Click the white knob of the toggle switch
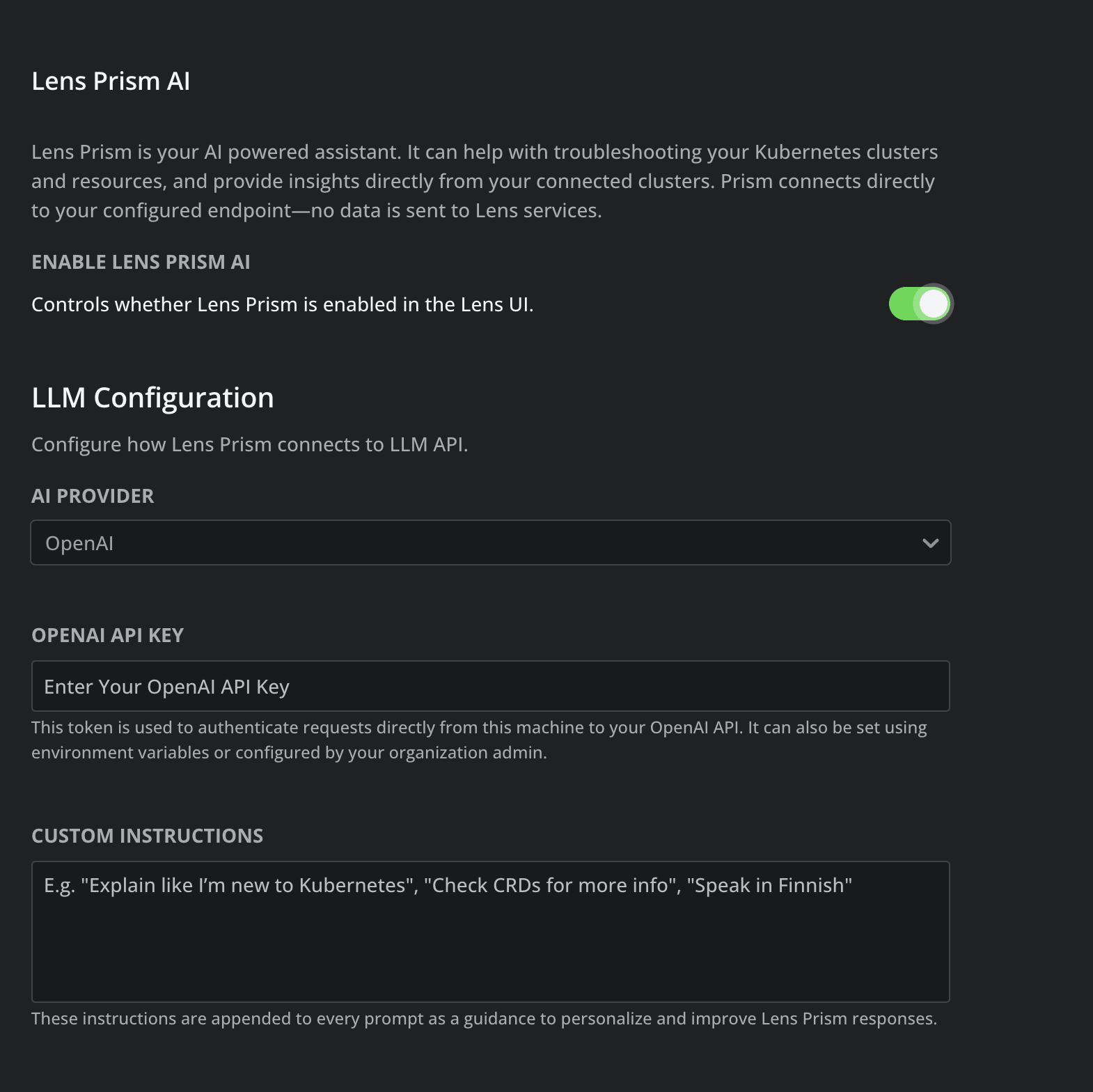Screen dimensions: 1093x1092 click(933, 304)
